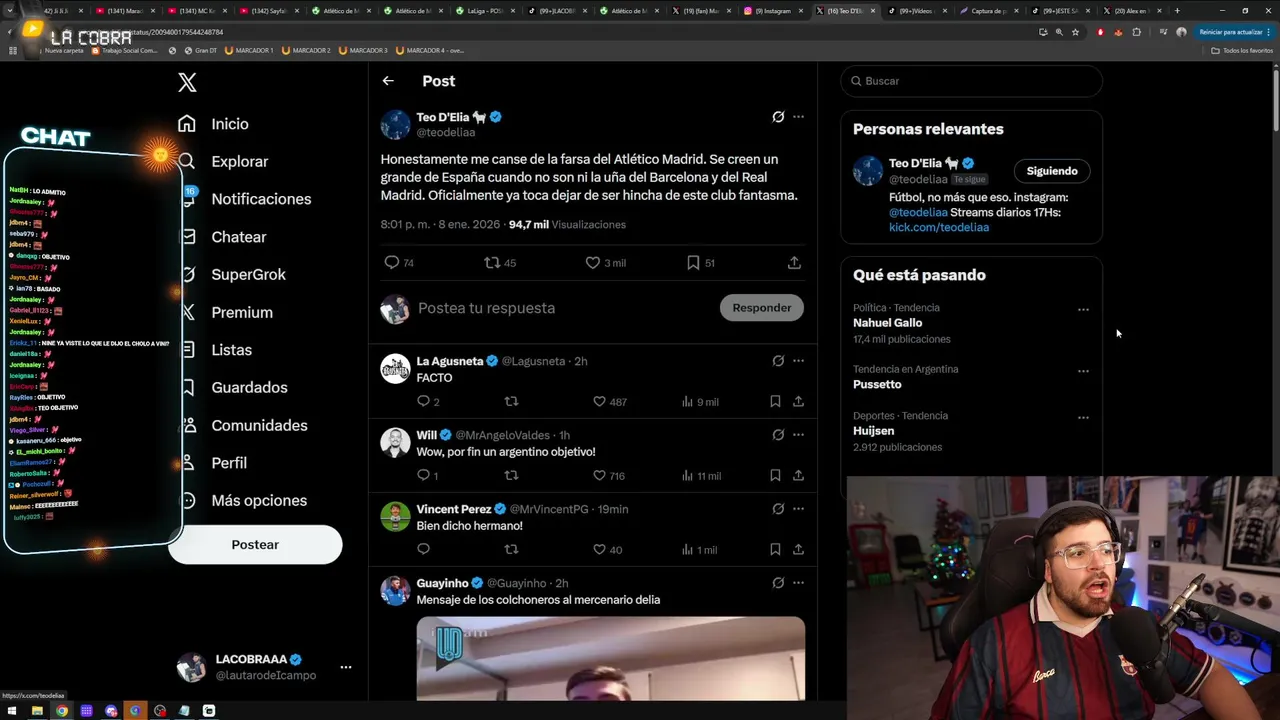The height and width of the screenshot is (720, 1280).
Task: Open Teo D'Elia avatar in main post
Action: click(x=395, y=125)
